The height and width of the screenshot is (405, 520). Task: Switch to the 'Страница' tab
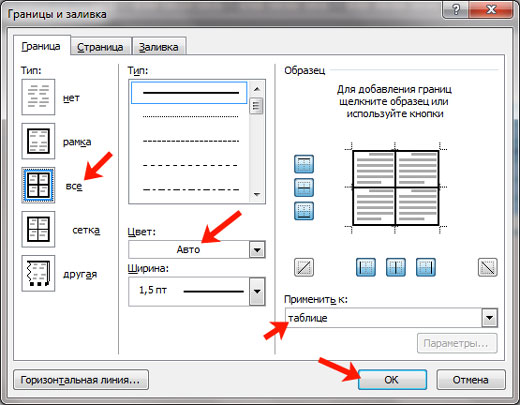(100, 47)
